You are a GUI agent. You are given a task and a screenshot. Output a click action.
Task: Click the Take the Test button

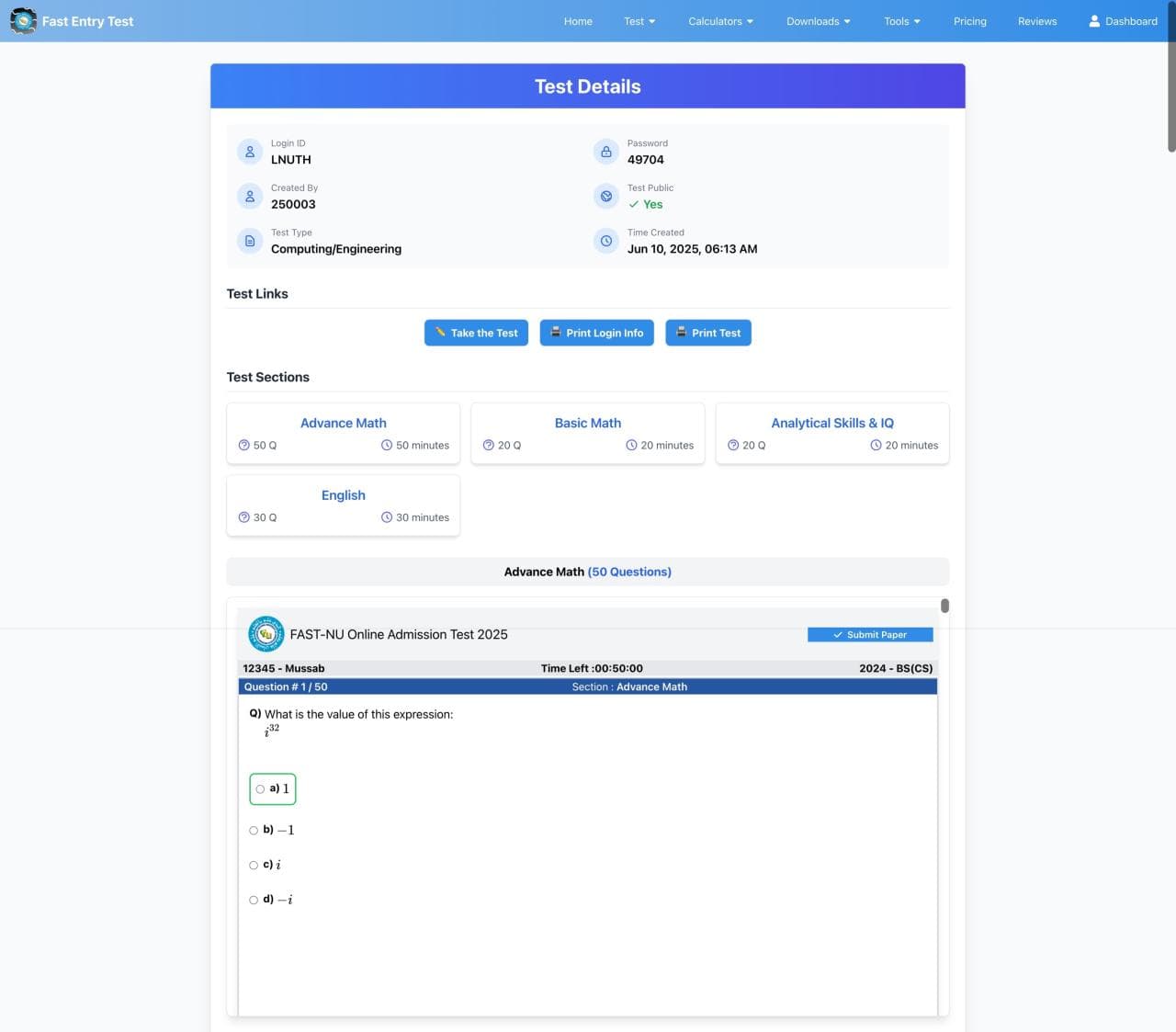pos(476,333)
